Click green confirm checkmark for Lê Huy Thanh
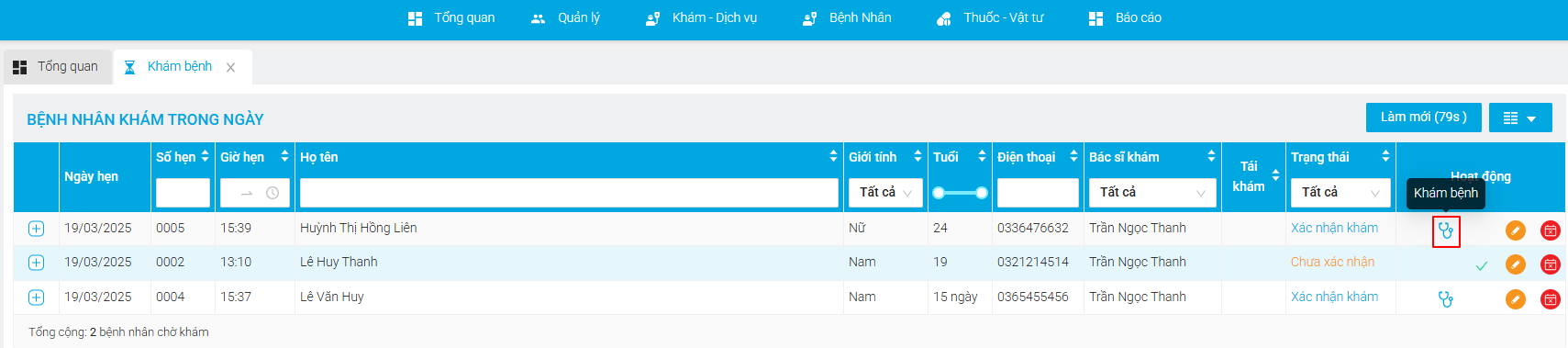 click(1481, 265)
